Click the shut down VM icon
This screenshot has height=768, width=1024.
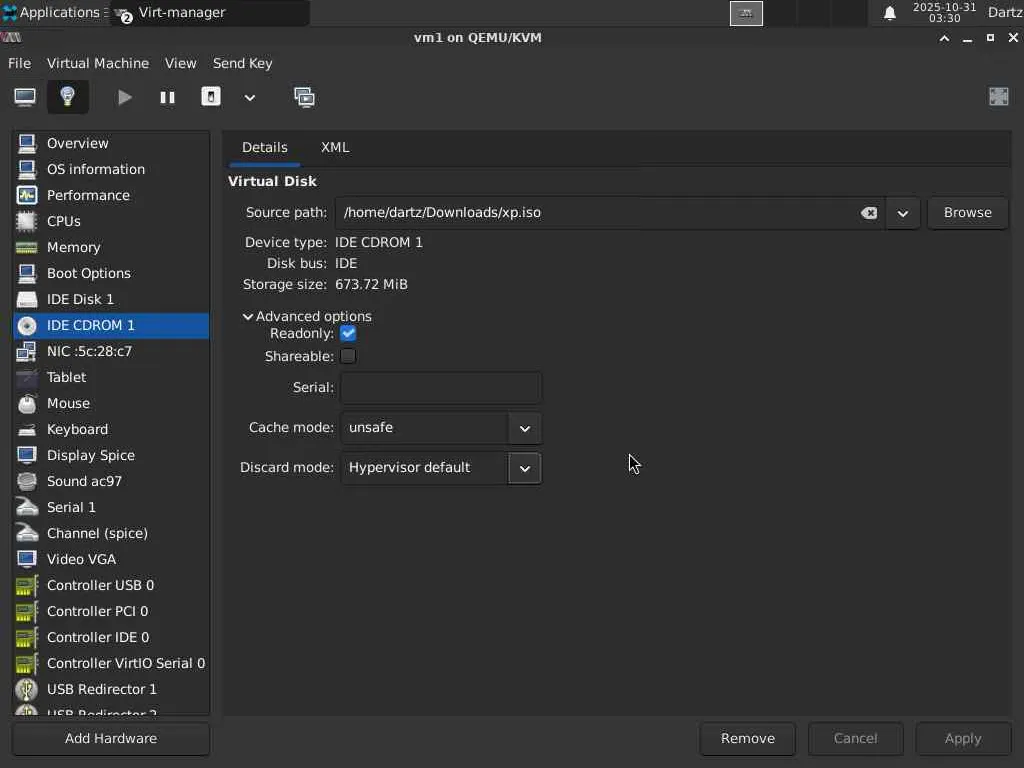[211, 97]
